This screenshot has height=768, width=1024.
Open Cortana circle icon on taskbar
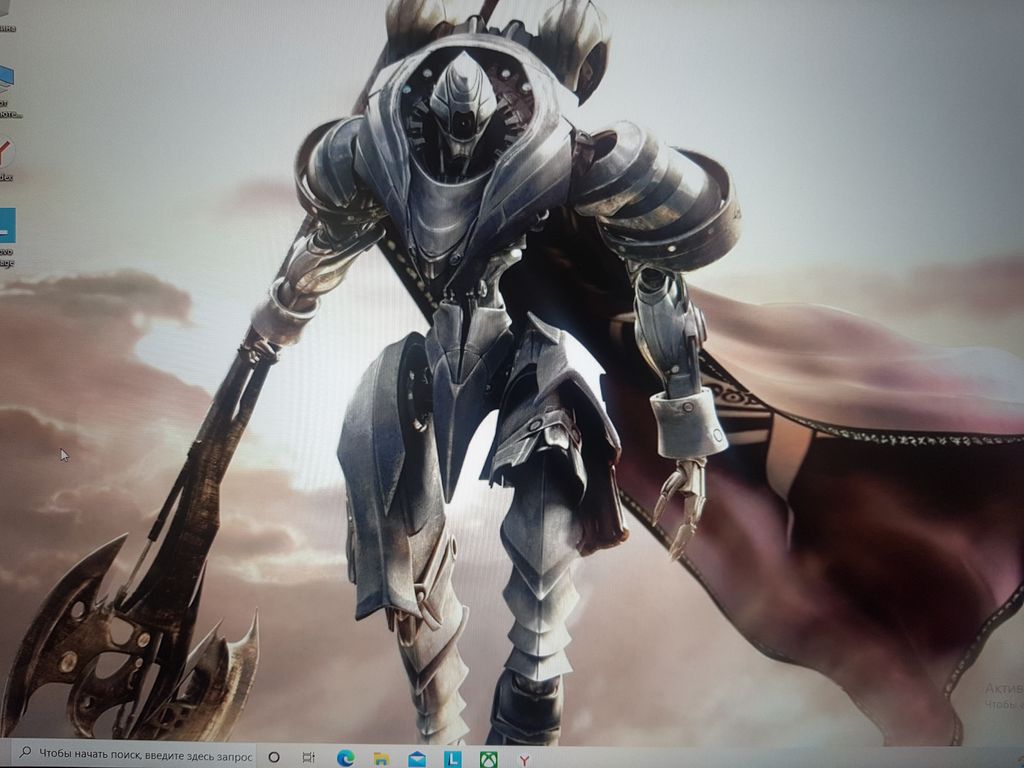tap(274, 757)
